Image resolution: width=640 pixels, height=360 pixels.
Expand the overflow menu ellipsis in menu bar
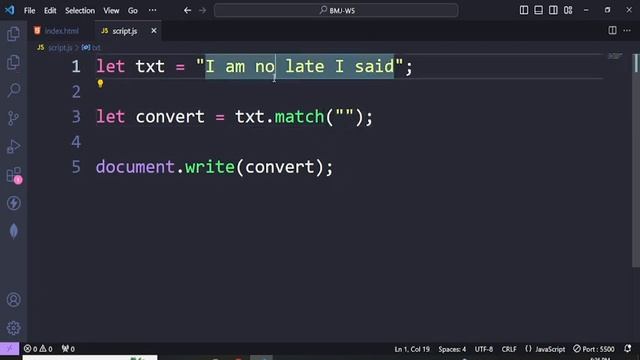click(x=152, y=11)
